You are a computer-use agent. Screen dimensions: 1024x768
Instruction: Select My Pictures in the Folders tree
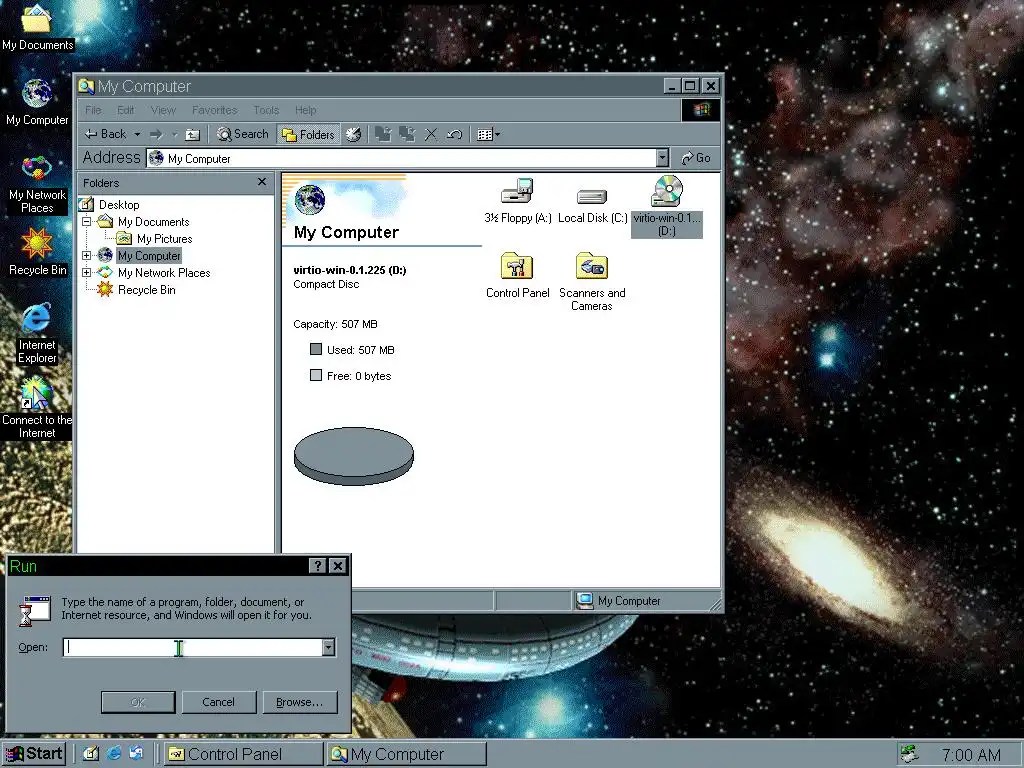click(165, 239)
